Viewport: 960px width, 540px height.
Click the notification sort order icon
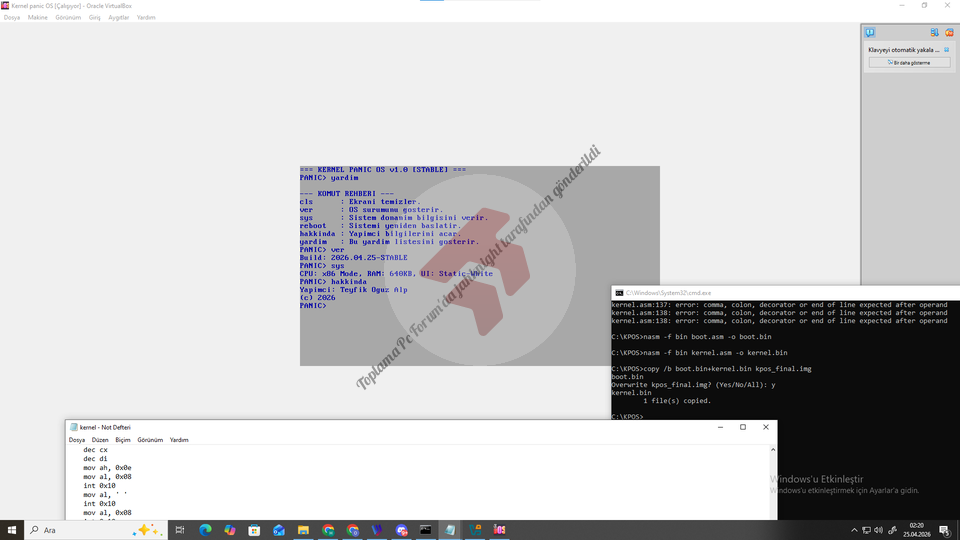point(934,32)
